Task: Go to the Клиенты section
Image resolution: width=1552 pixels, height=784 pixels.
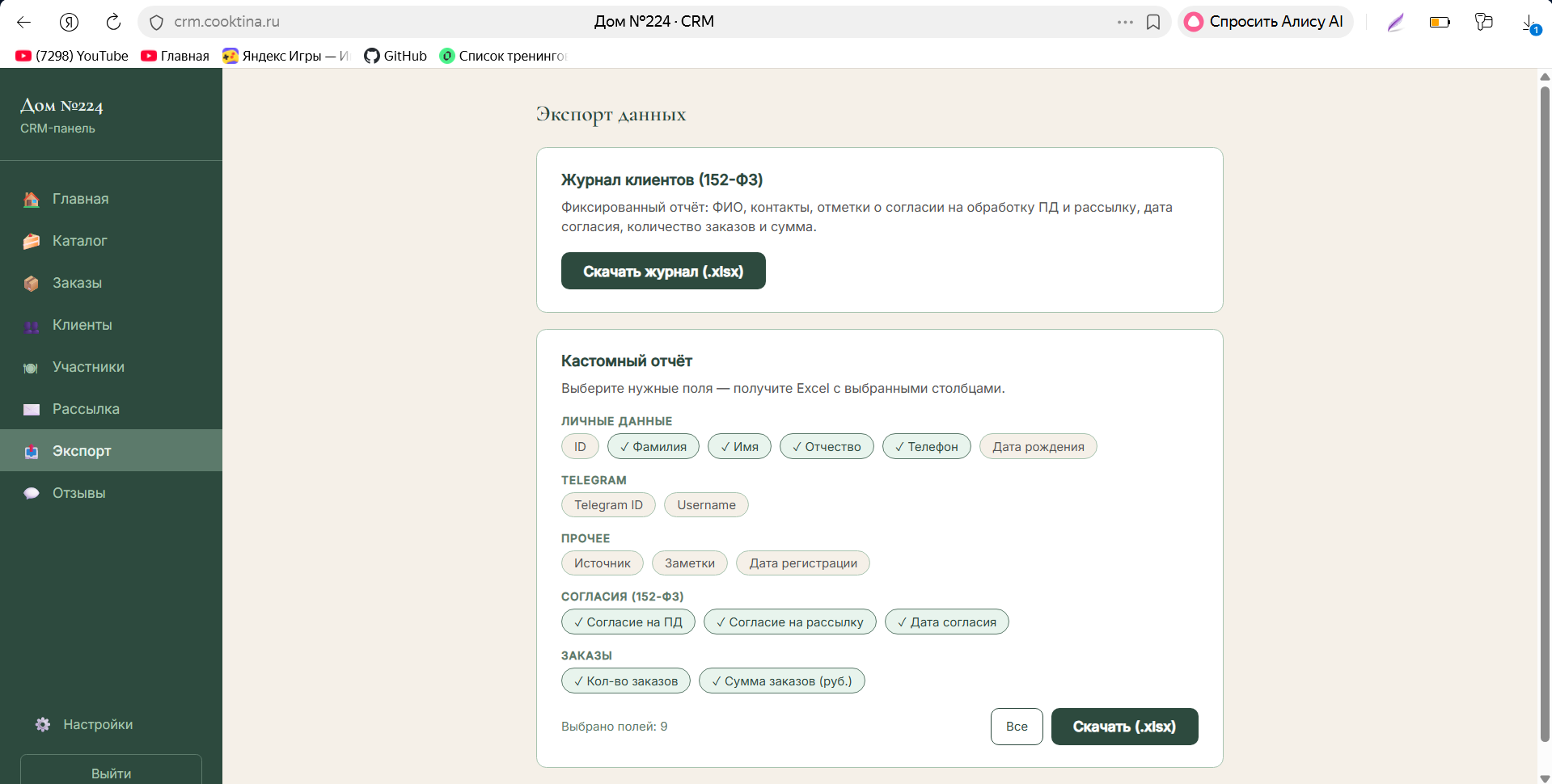Action: coord(111,325)
